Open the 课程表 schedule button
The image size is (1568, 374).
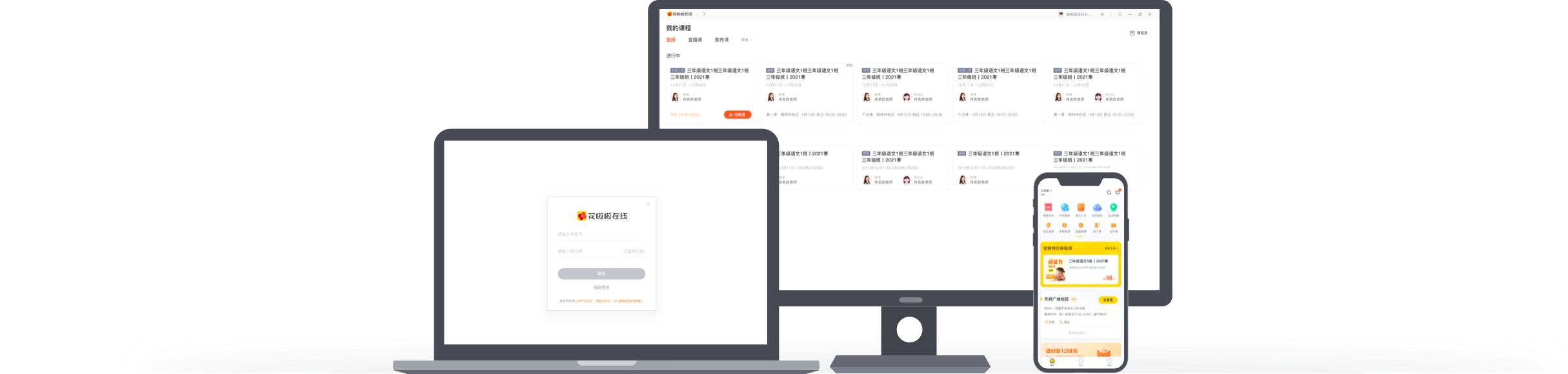[x=1139, y=33]
